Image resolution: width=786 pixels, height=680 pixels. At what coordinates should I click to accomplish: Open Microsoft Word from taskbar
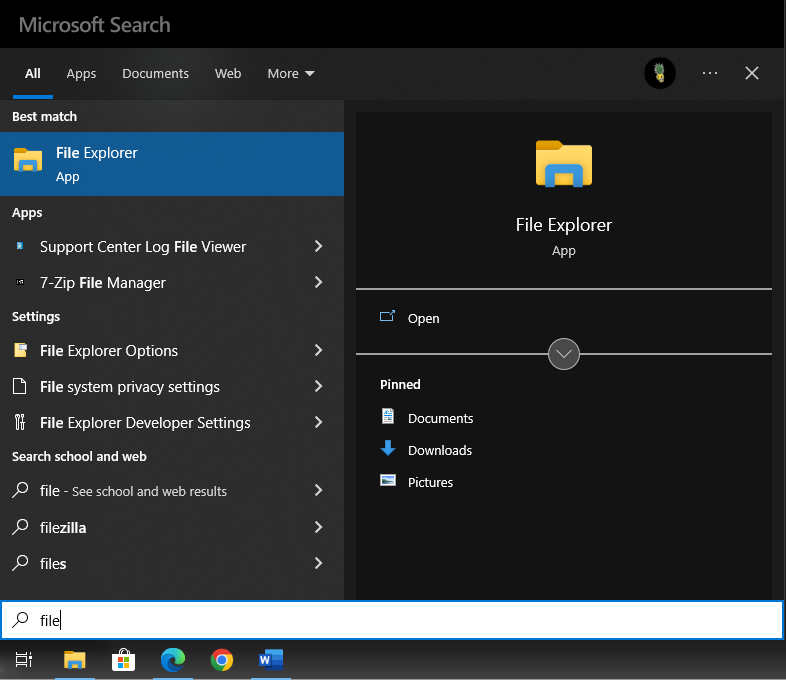[271, 659]
